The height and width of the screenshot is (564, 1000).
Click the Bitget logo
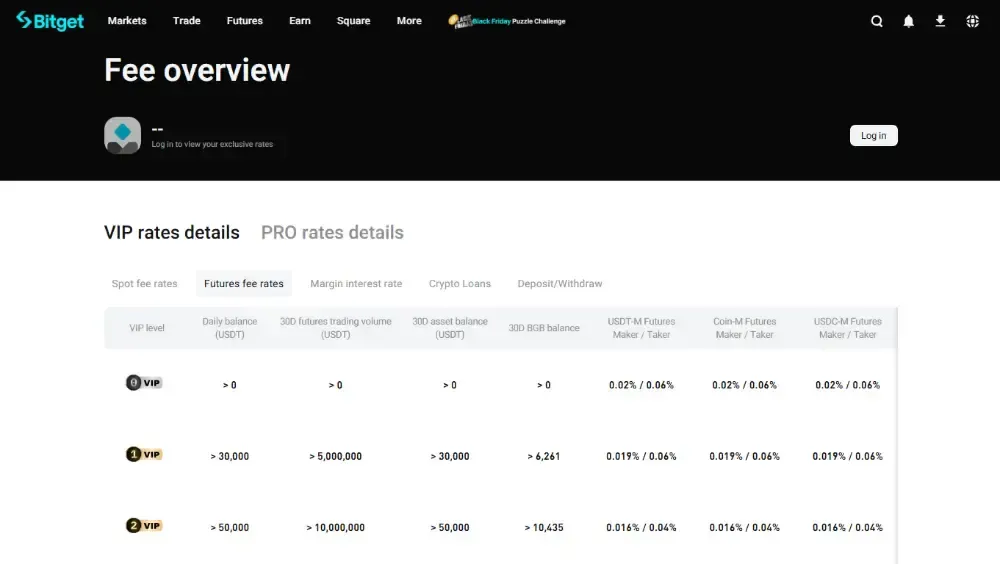(50, 21)
